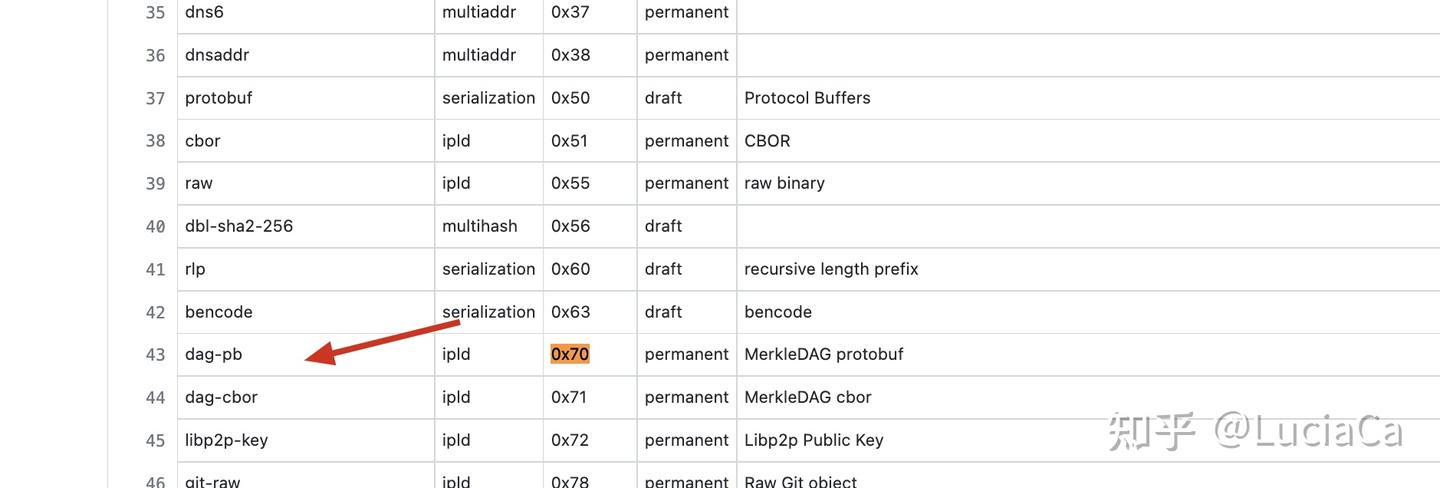Click the 0x51 code for cbor

click(569, 141)
